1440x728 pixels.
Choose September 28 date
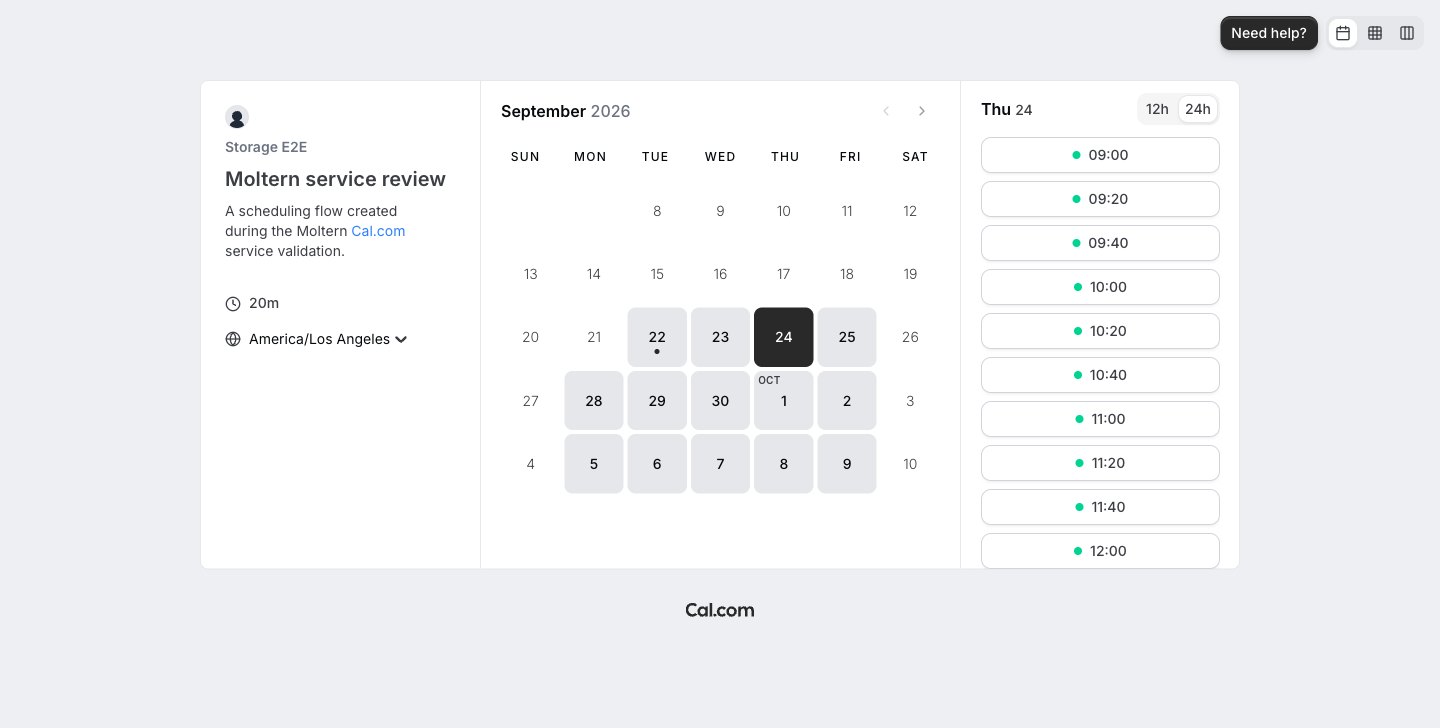pos(594,401)
